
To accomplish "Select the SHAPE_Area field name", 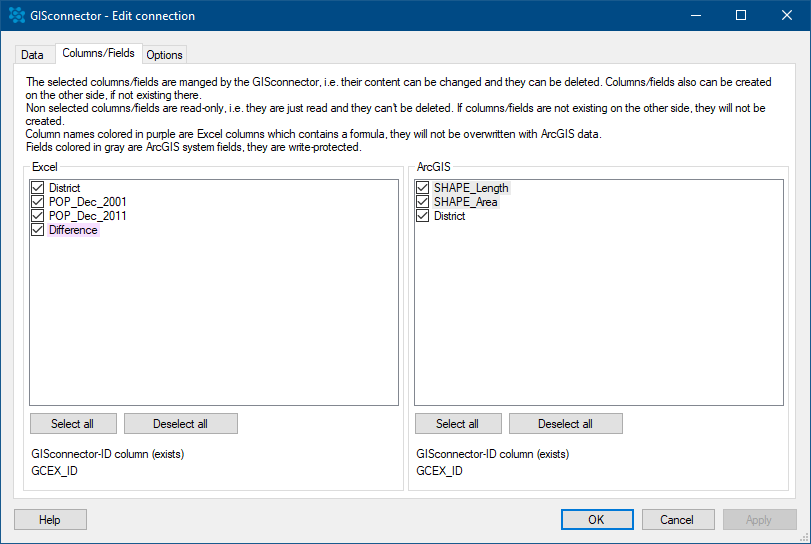I will tap(465, 202).
